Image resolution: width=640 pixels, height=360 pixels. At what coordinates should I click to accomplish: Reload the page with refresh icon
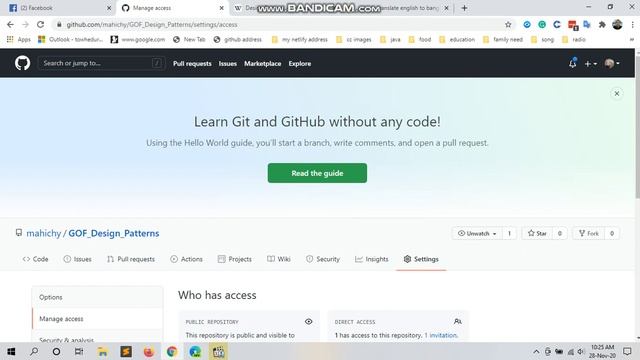(40, 24)
